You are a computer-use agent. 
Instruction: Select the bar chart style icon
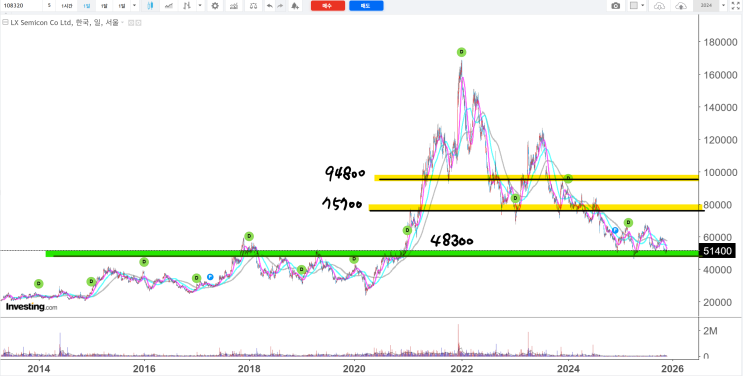[188, 6]
